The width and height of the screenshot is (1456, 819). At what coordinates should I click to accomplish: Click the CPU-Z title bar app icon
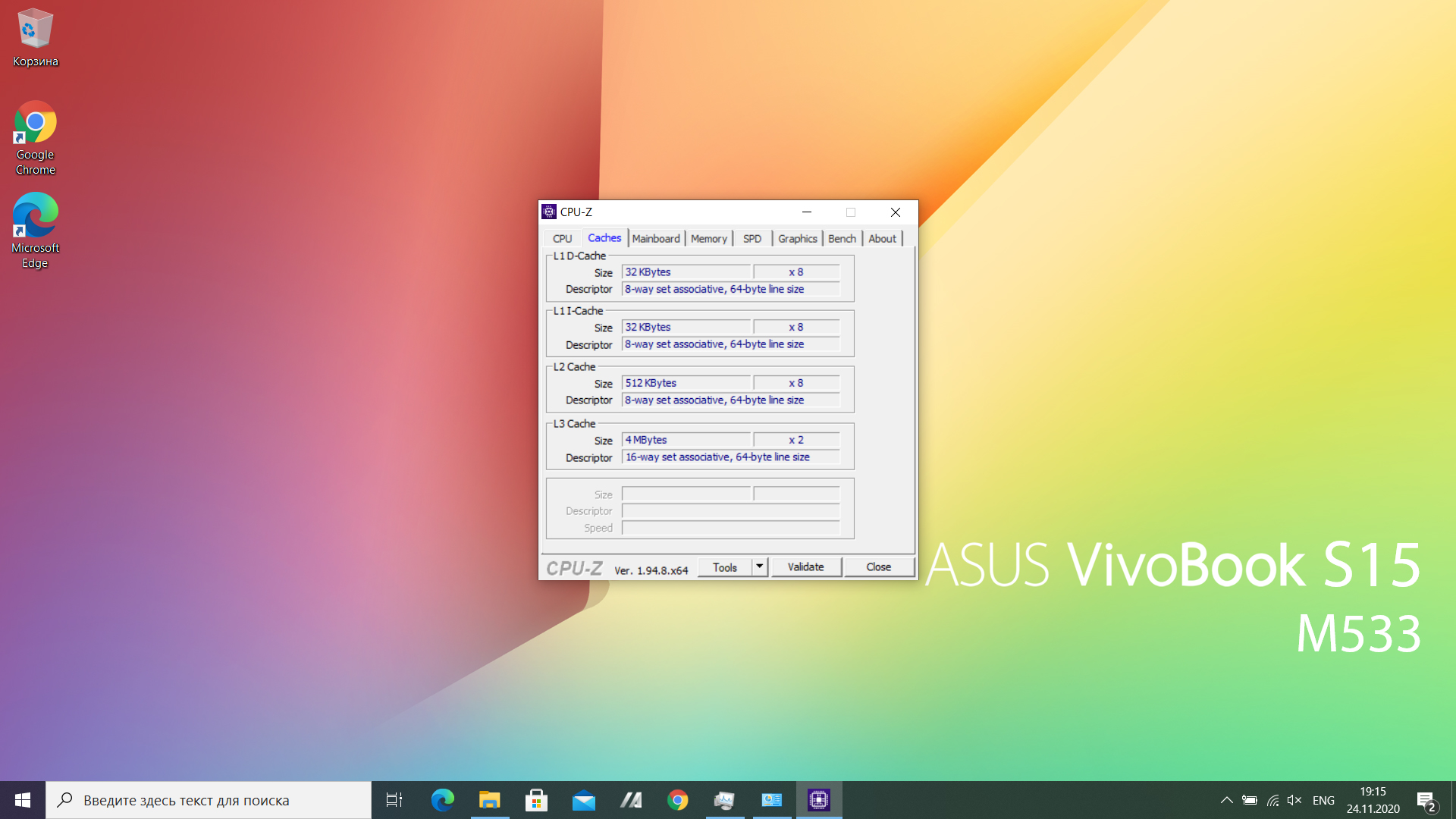549,212
